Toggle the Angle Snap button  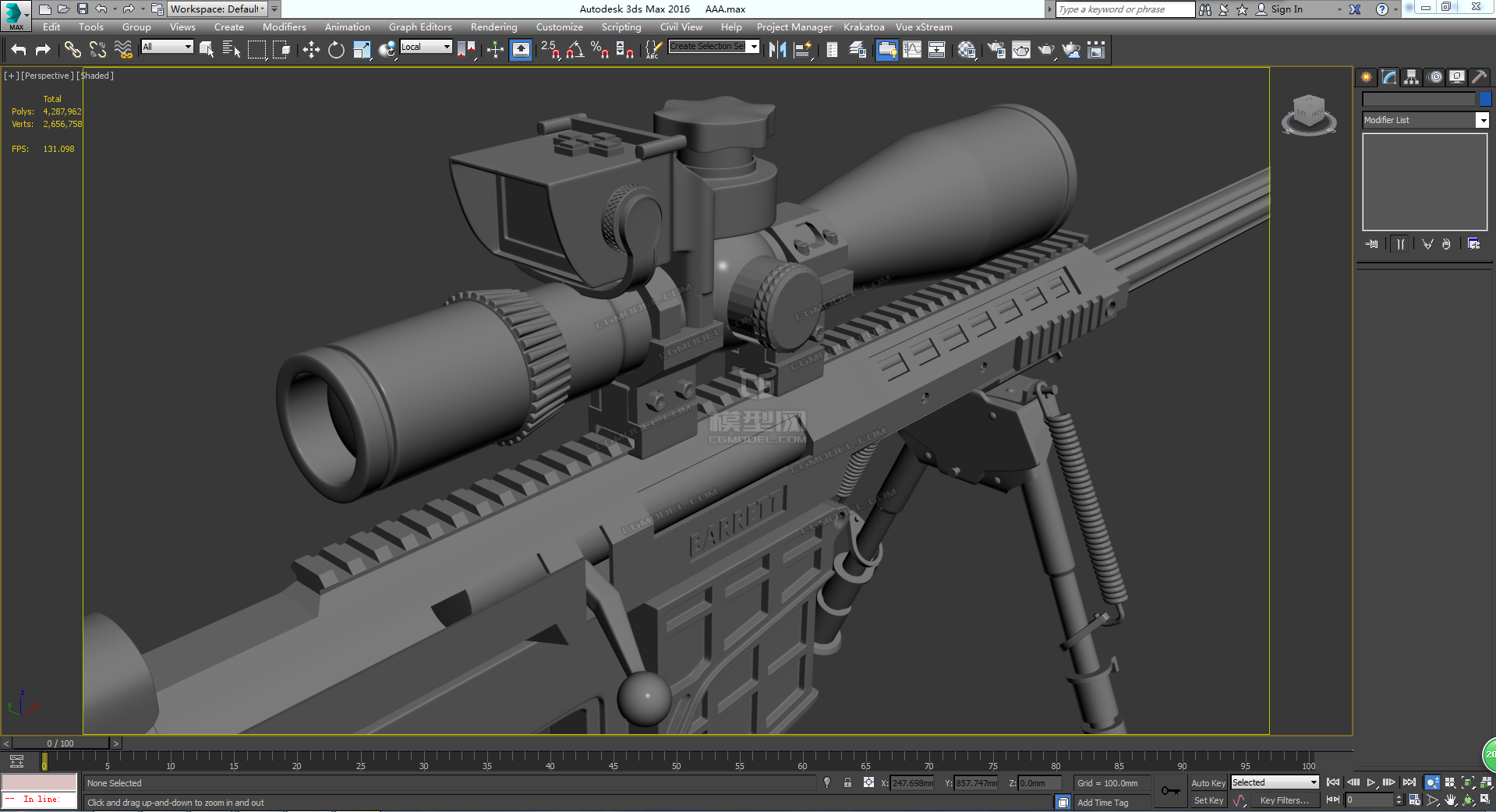tap(575, 51)
